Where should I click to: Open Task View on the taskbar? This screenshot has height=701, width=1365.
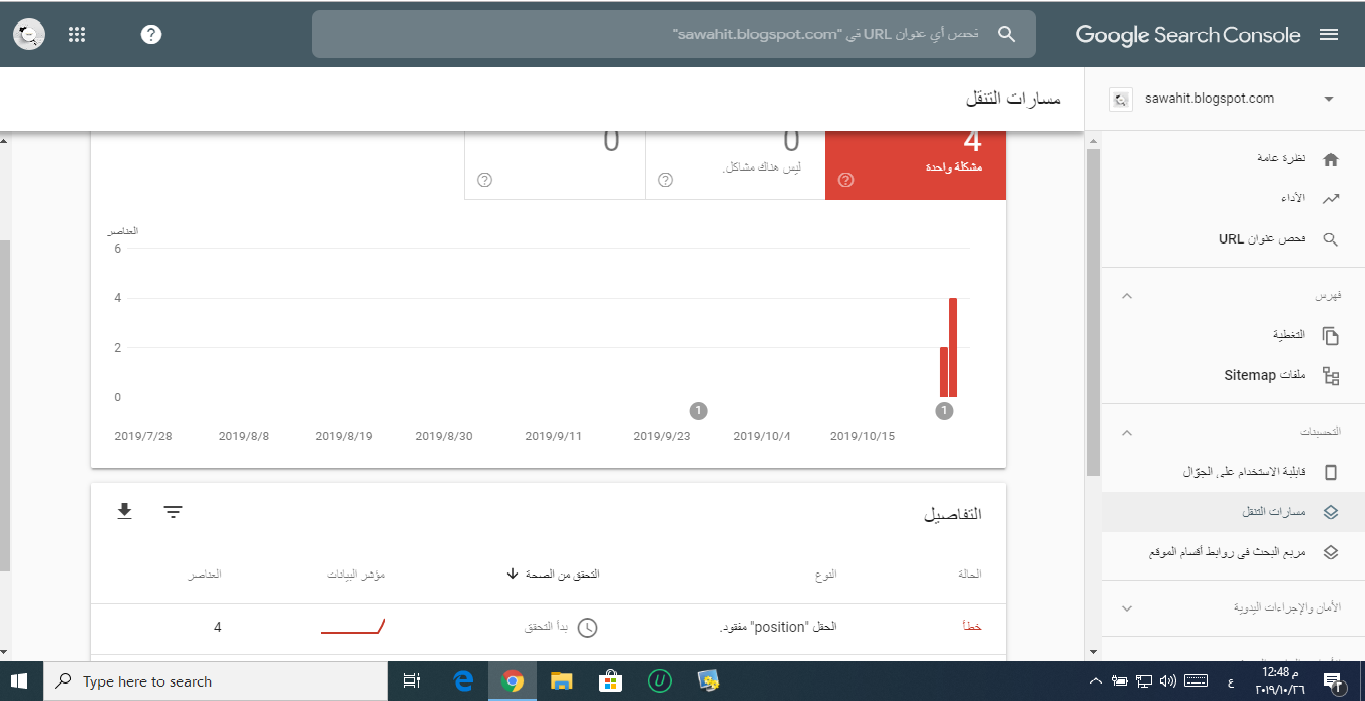411,681
